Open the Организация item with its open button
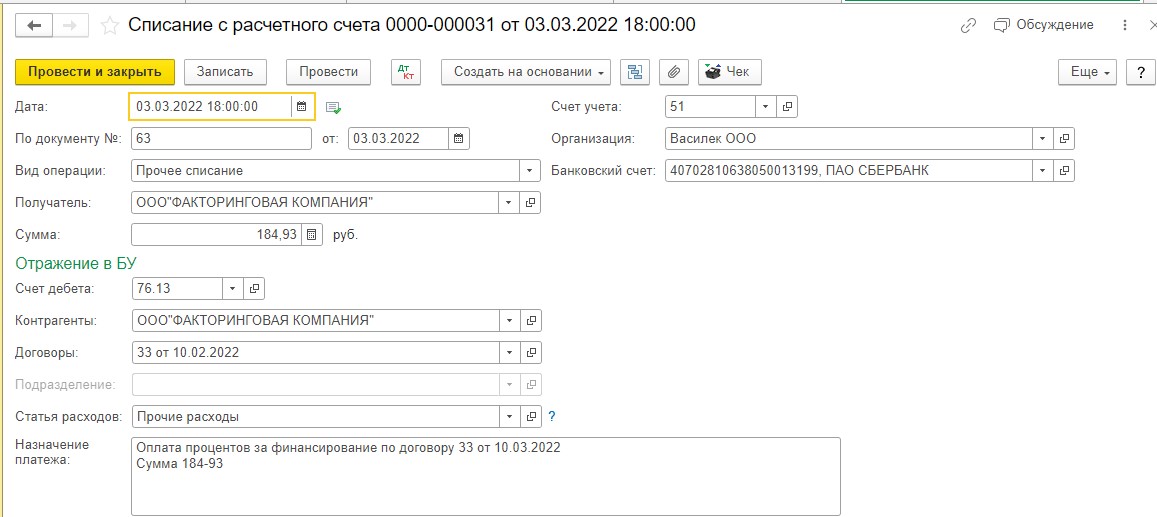The width and height of the screenshot is (1157, 517). click(1063, 139)
